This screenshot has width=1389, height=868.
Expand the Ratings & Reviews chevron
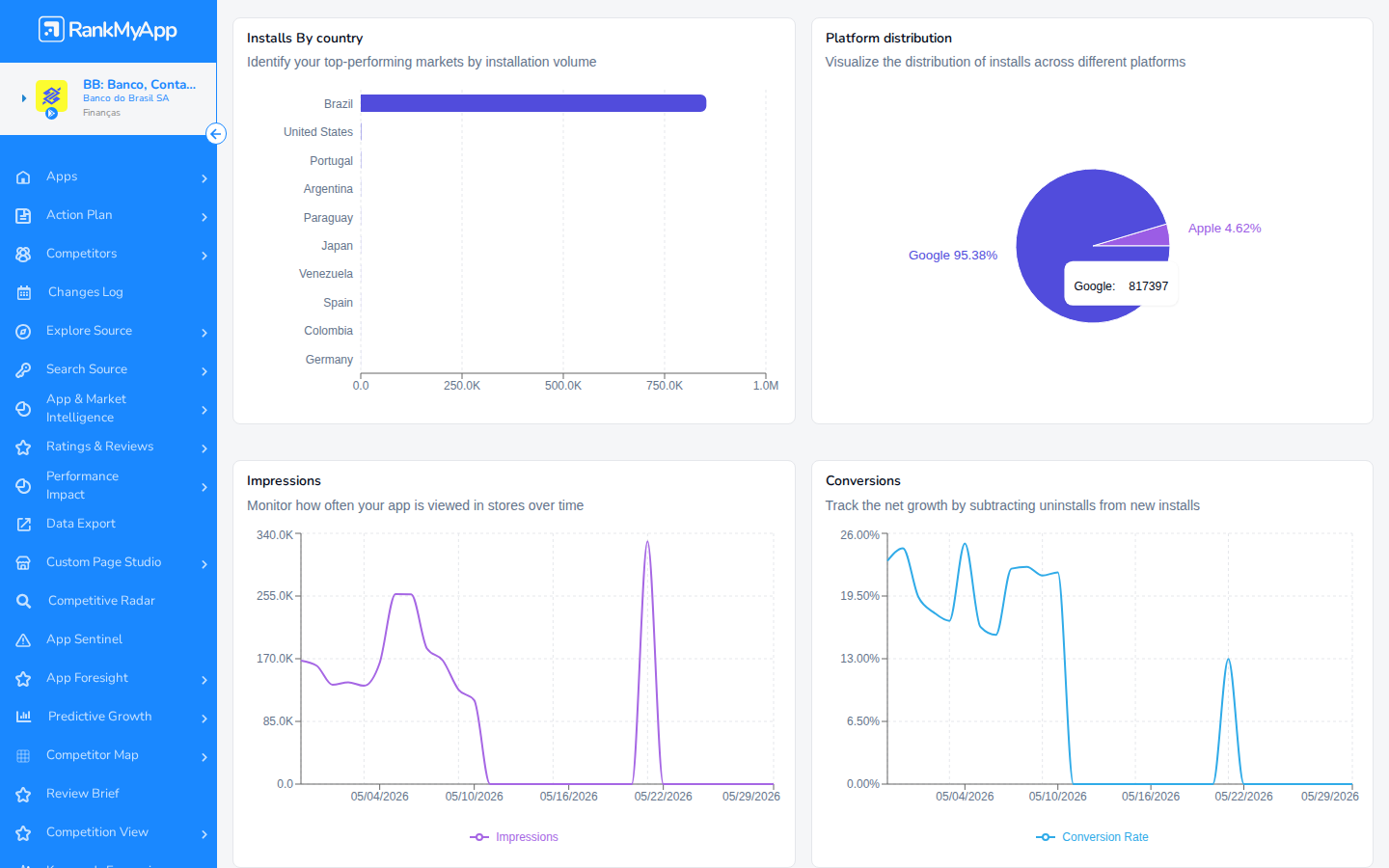tap(204, 448)
